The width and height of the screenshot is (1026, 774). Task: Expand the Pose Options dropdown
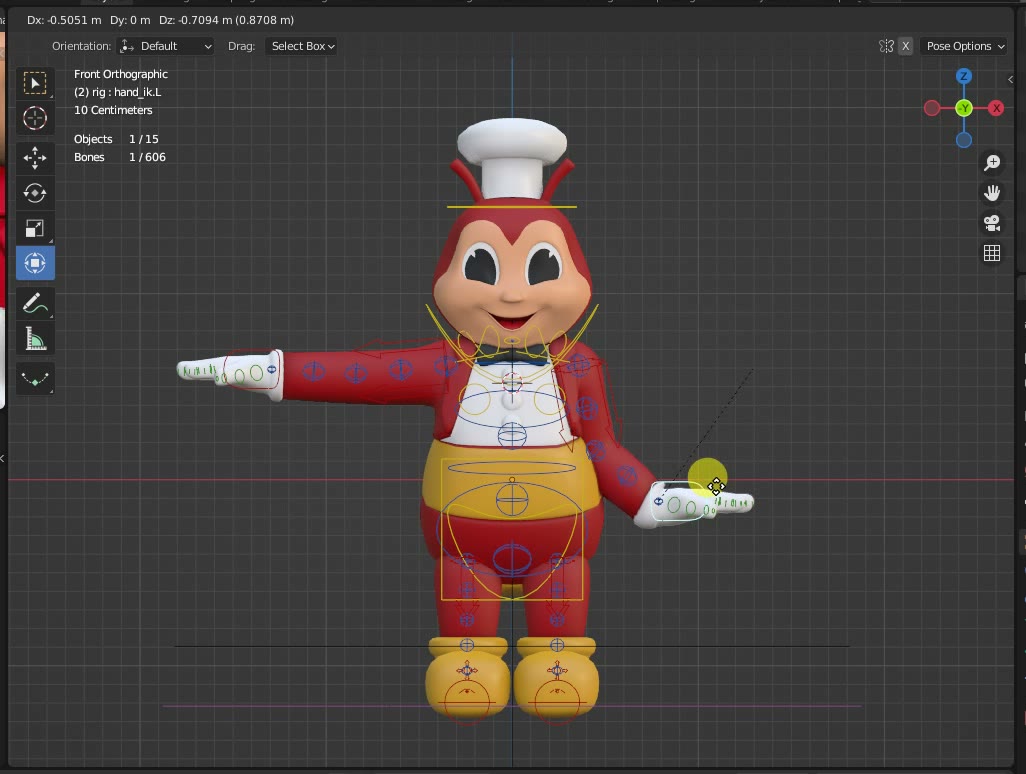[964, 46]
